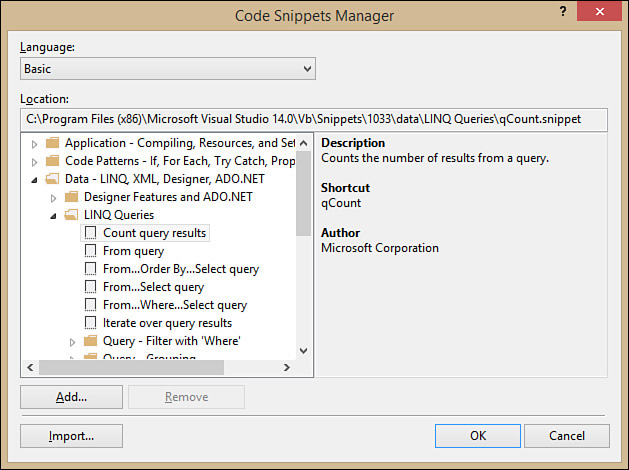Collapse the Data - LINQ, XML tree node
Viewport: 629px width, 470px height.
tap(36, 179)
